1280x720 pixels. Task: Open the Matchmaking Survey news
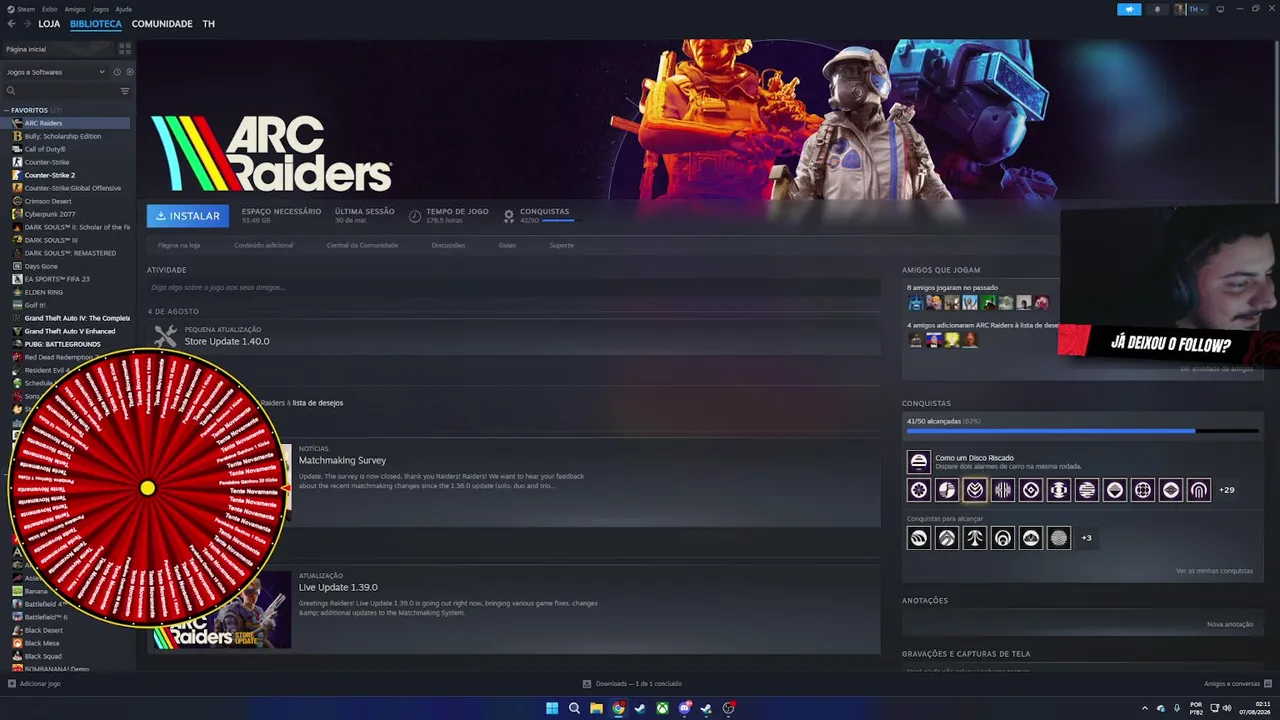(x=342, y=461)
